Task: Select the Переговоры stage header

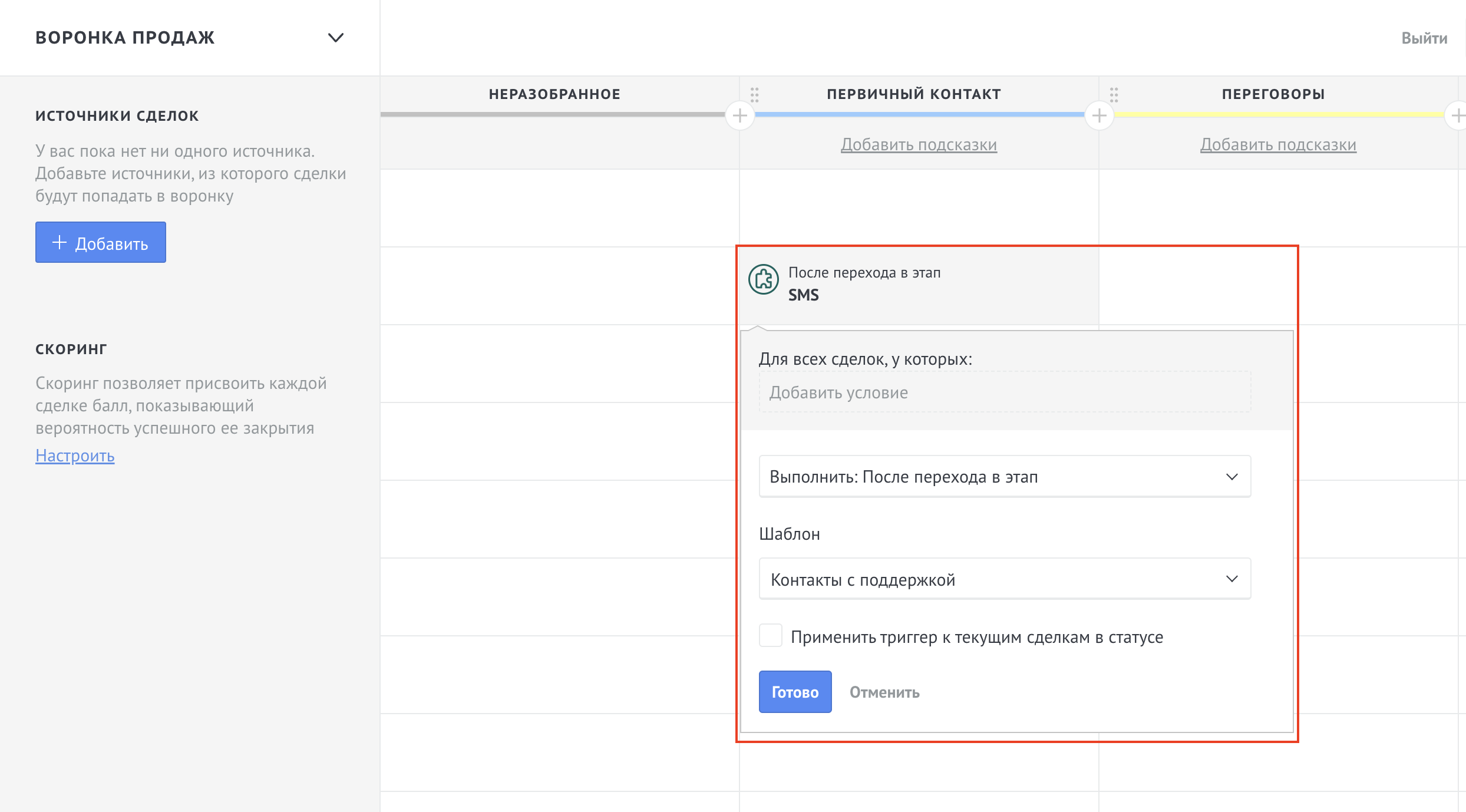Action: click(1273, 94)
